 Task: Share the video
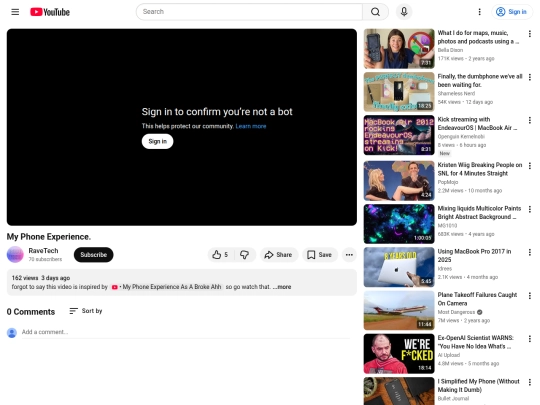(x=279, y=255)
